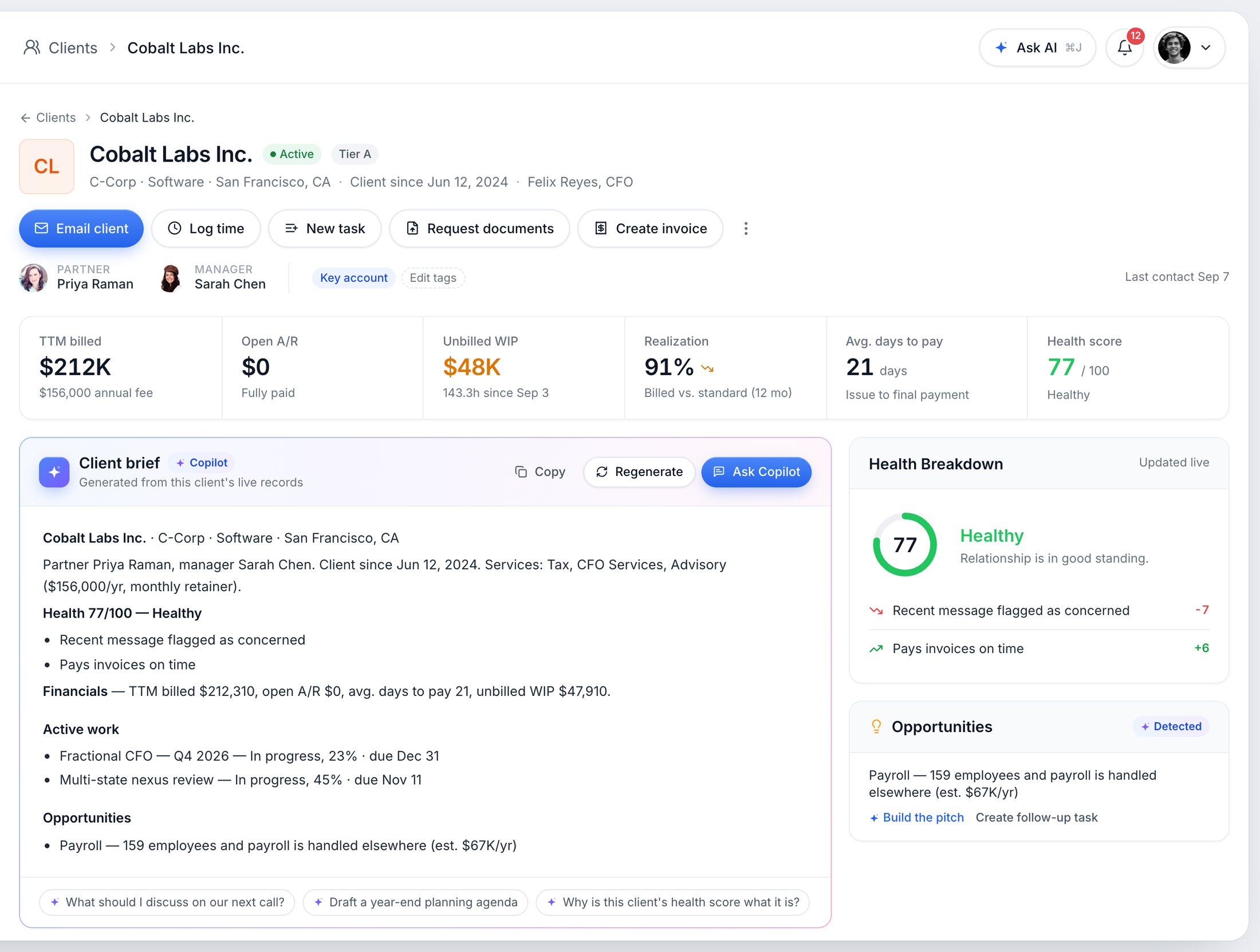Viewport: 1260px width, 952px height.
Task: Click the user avatar photo
Action: (x=1174, y=48)
